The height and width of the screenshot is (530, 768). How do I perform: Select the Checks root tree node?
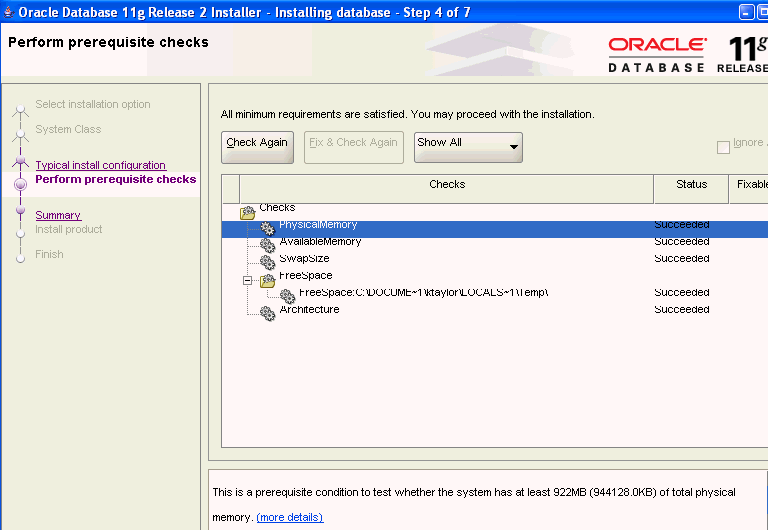[277, 208]
